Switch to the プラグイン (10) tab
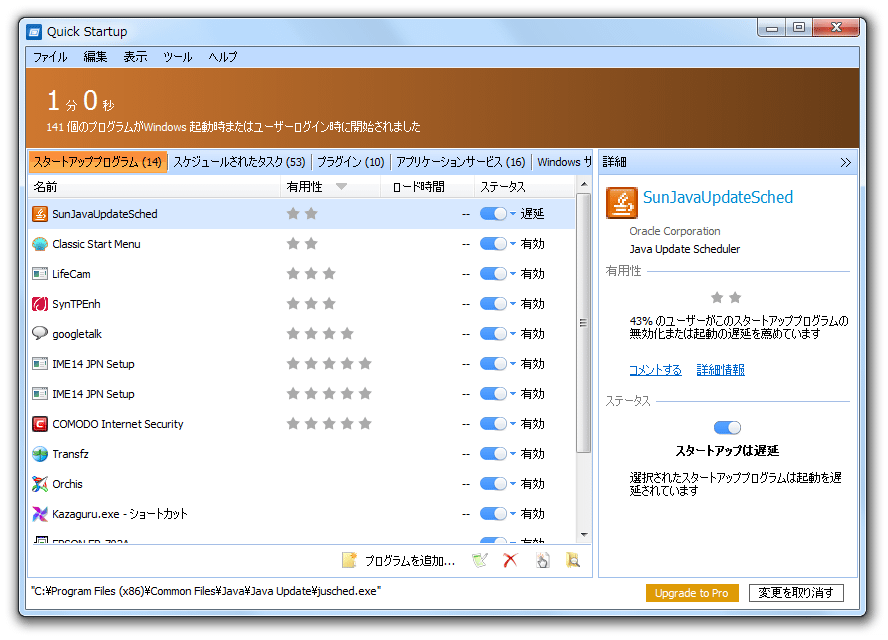The width and height of the screenshot is (888, 640). [x=351, y=163]
